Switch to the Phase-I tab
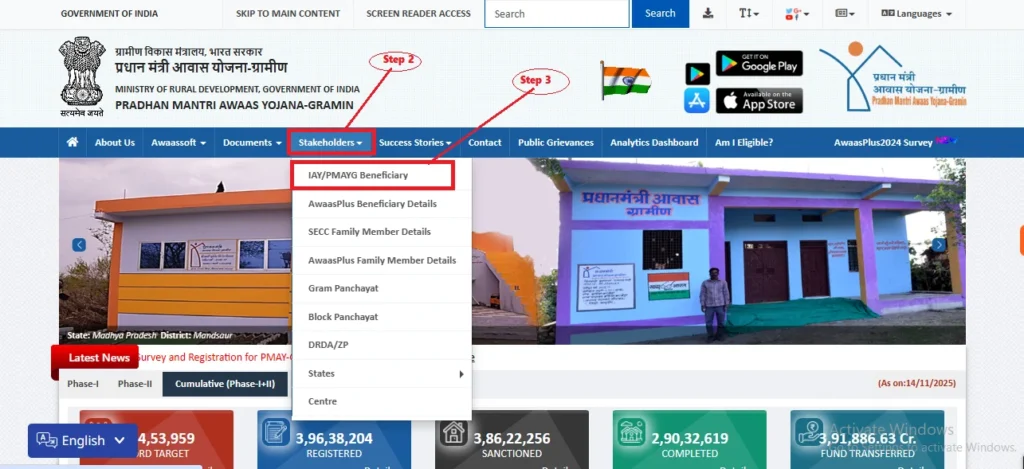 (83, 384)
